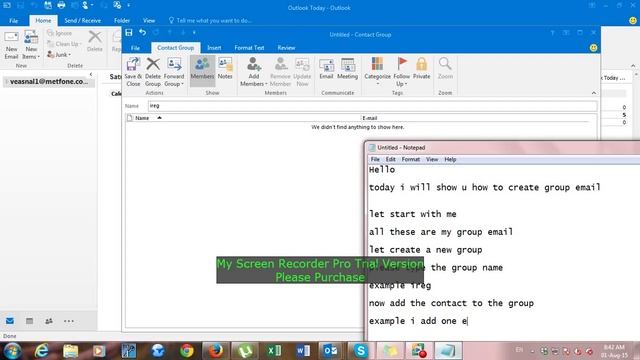Open Google Chrome from taskbar
640x360 pixels.
(187, 351)
